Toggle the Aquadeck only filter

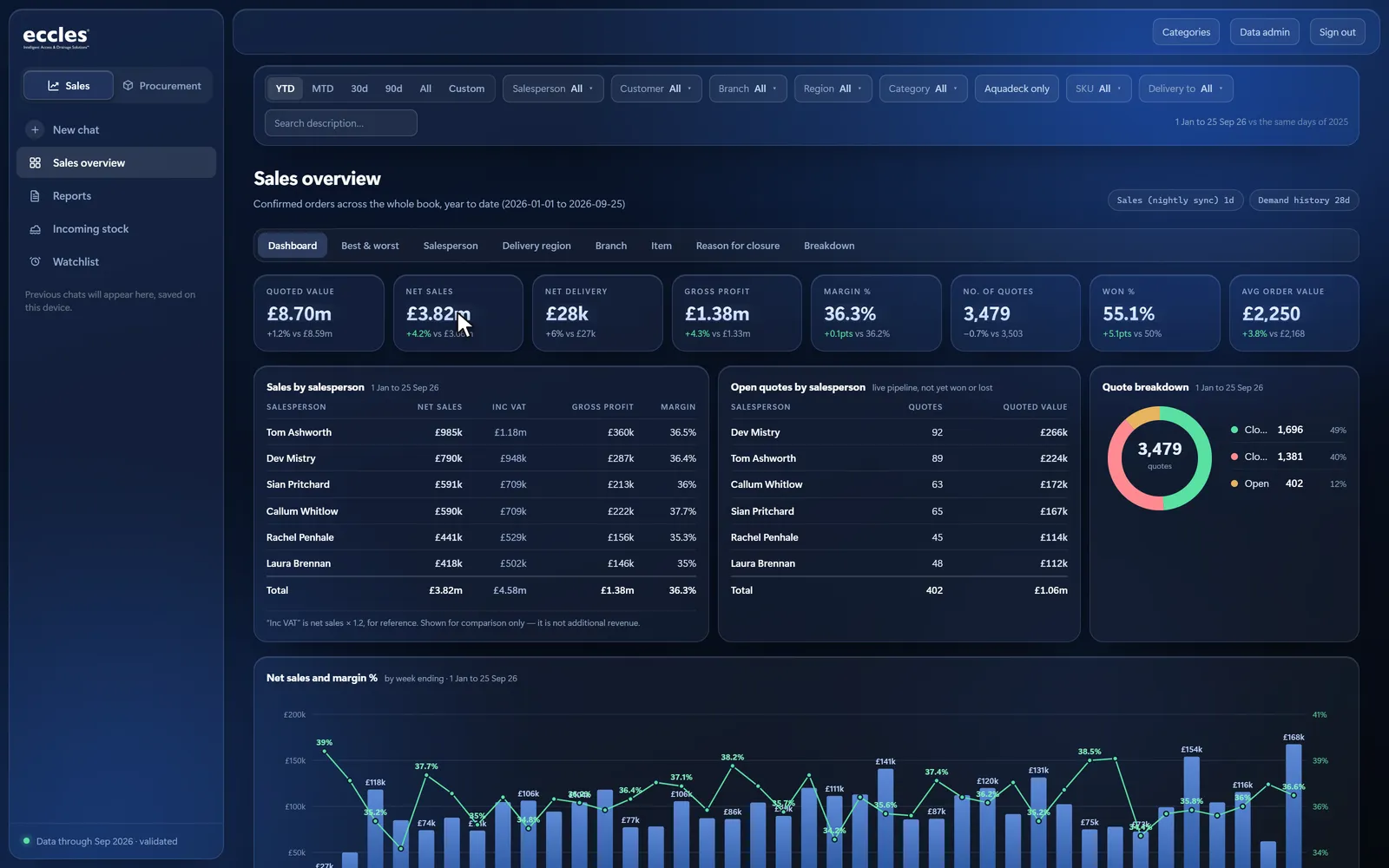[x=1017, y=89]
